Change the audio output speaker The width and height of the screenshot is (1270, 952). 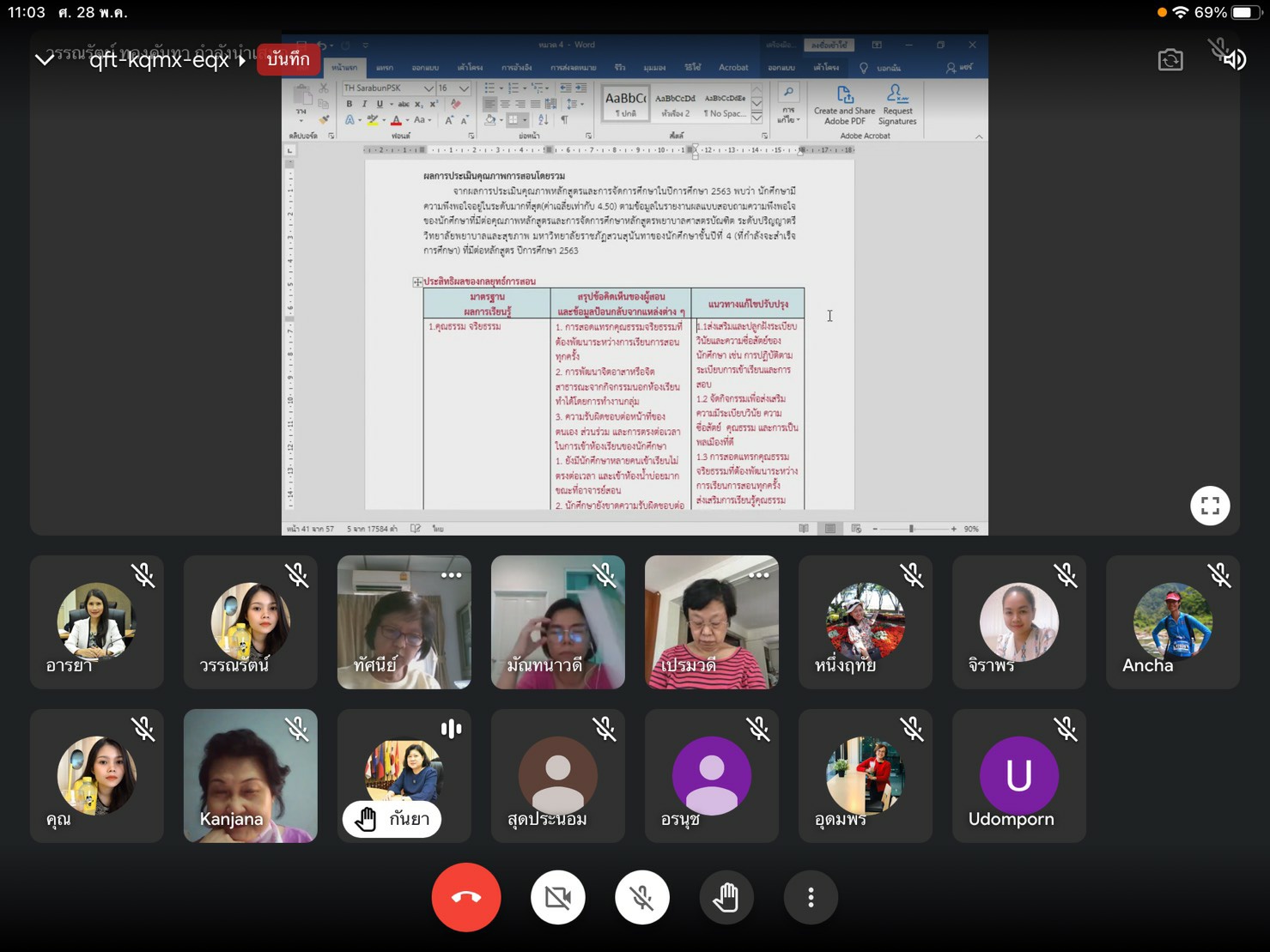[x=1234, y=59]
